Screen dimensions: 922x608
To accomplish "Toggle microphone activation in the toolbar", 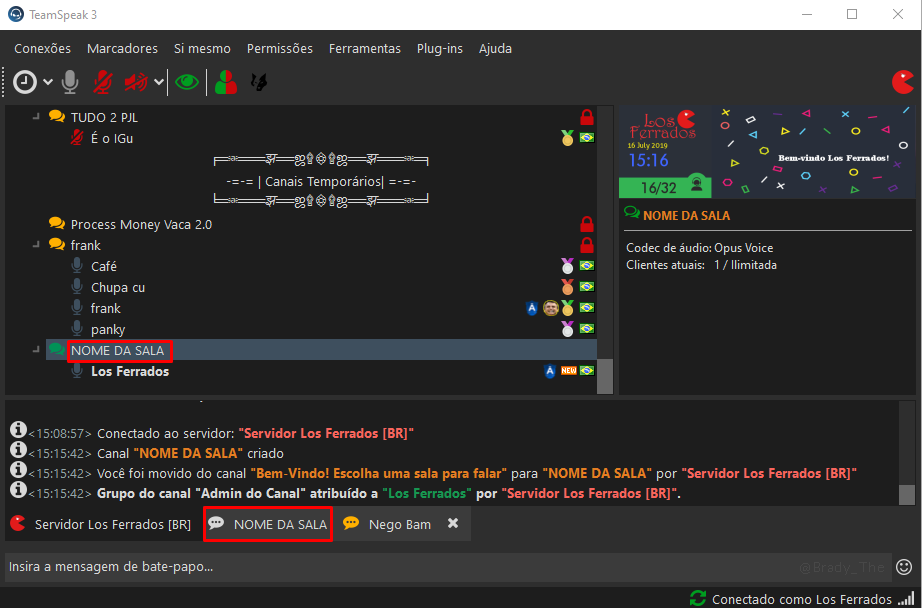I will (x=70, y=82).
